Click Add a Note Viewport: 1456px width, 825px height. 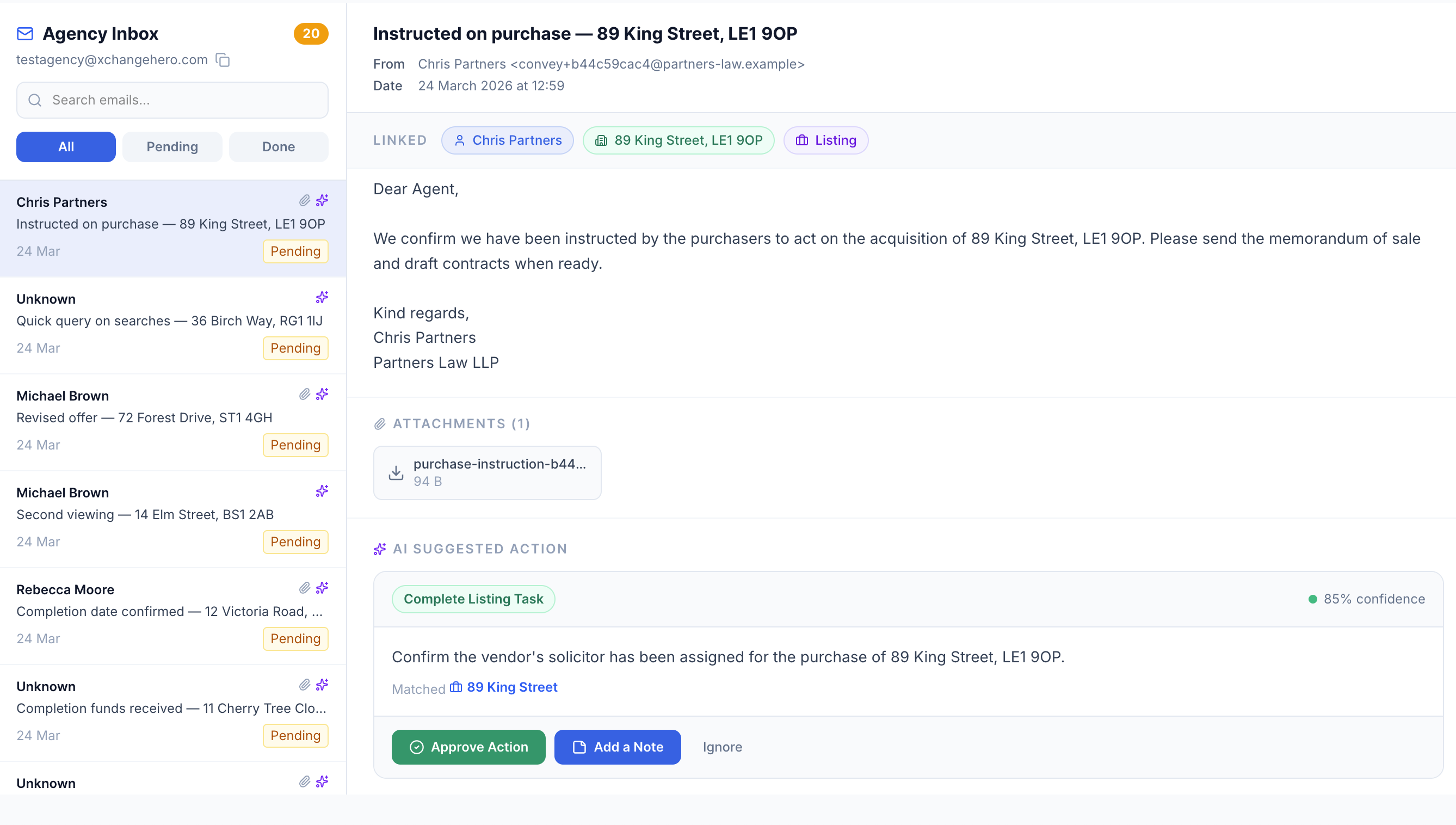[617, 747]
